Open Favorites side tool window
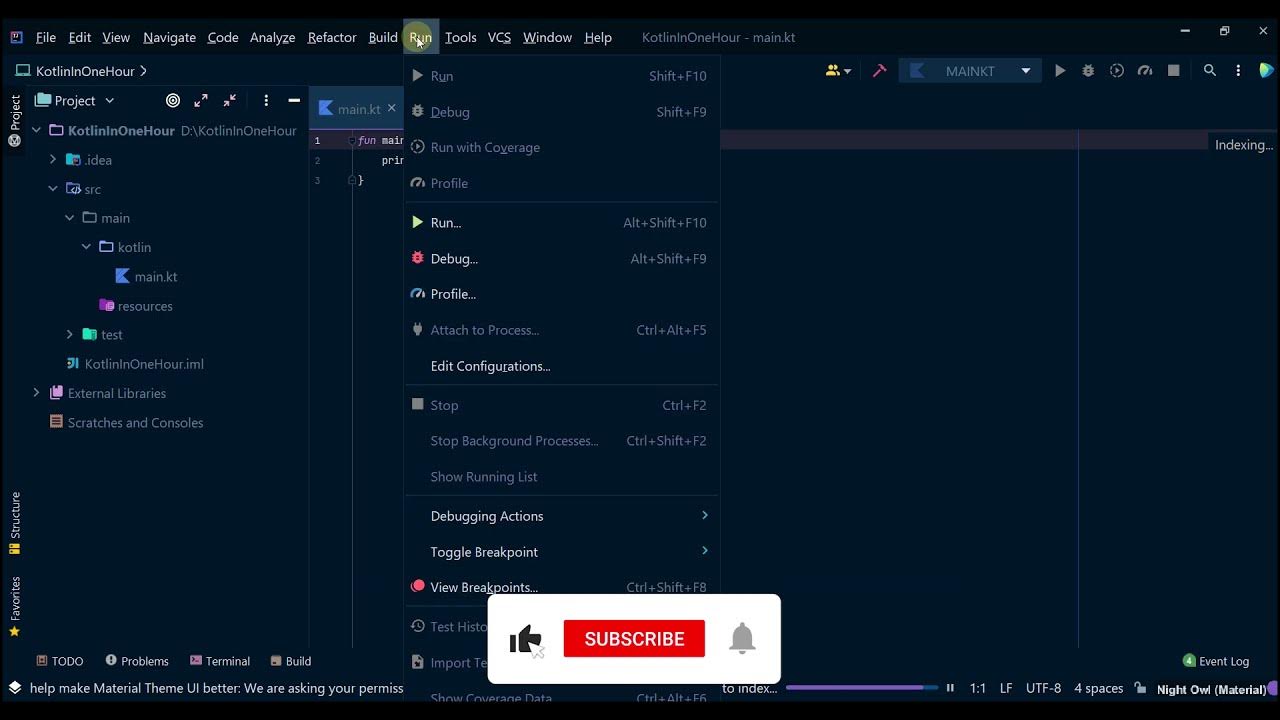The width and height of the screenshot is (1280, 720). [x=15, y=607]
